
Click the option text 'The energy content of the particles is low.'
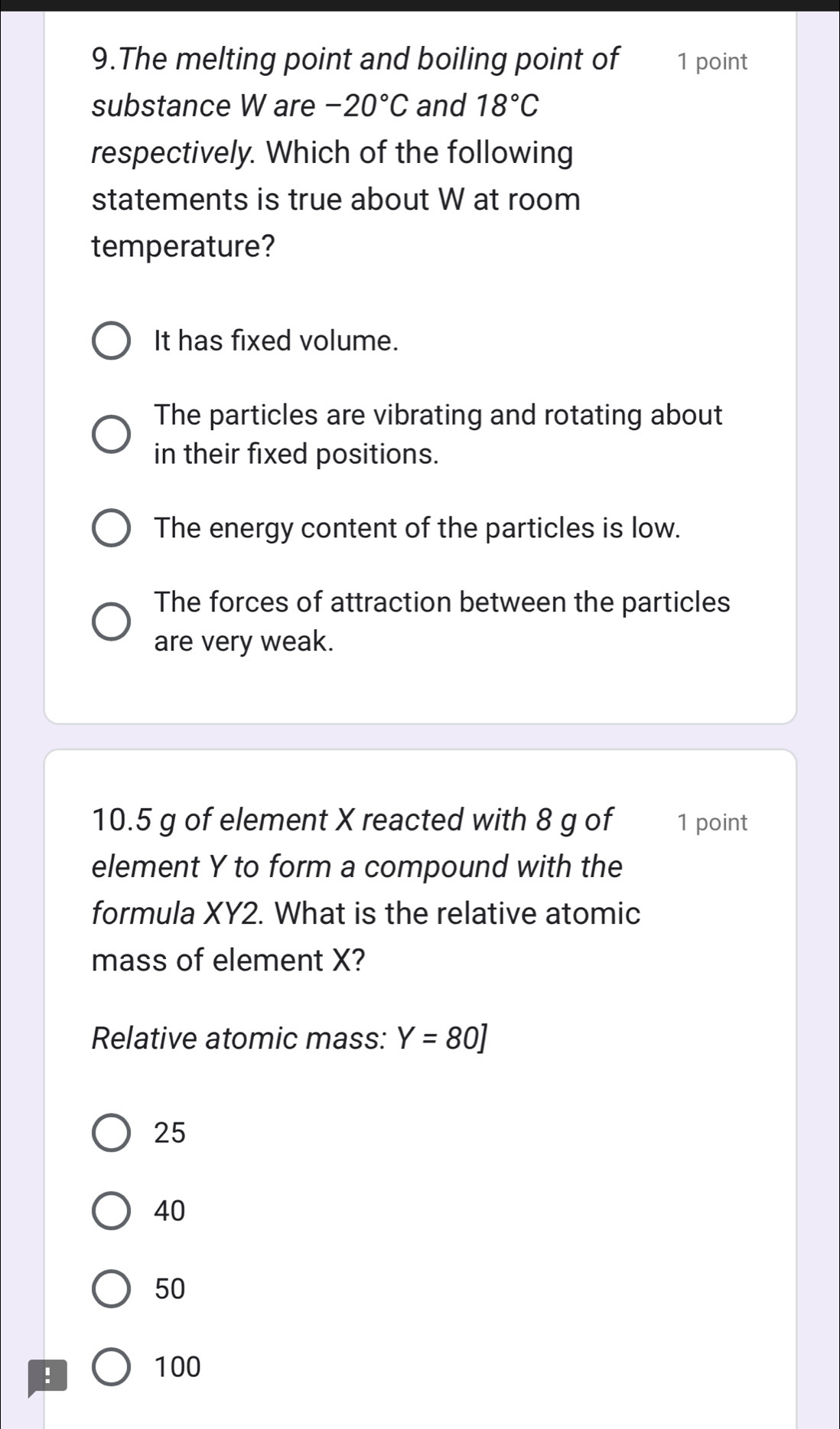[417, 528]
